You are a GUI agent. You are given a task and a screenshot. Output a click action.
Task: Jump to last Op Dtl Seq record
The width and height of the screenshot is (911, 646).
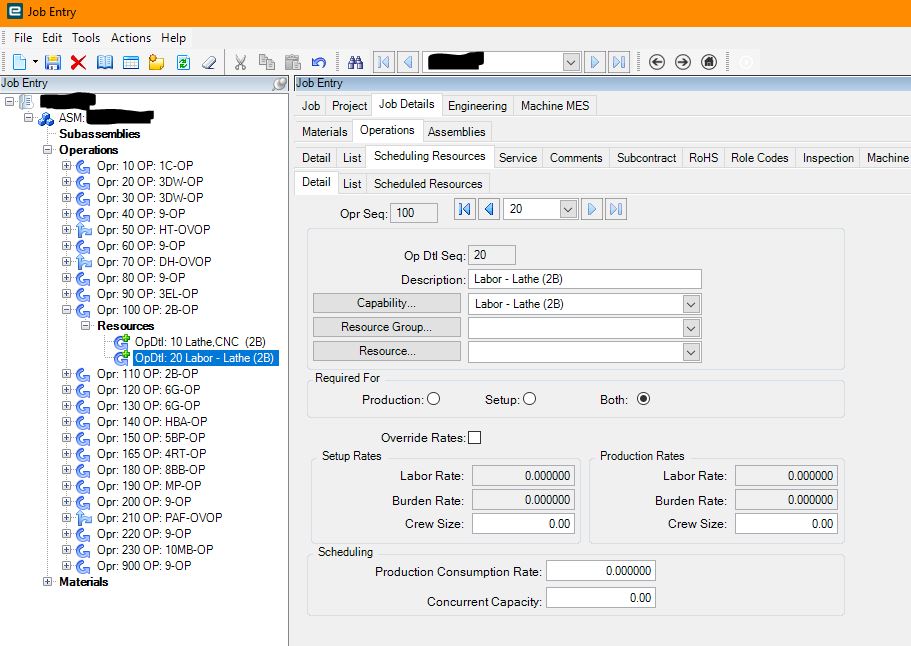pyautogui.click(x=616, y=209)
